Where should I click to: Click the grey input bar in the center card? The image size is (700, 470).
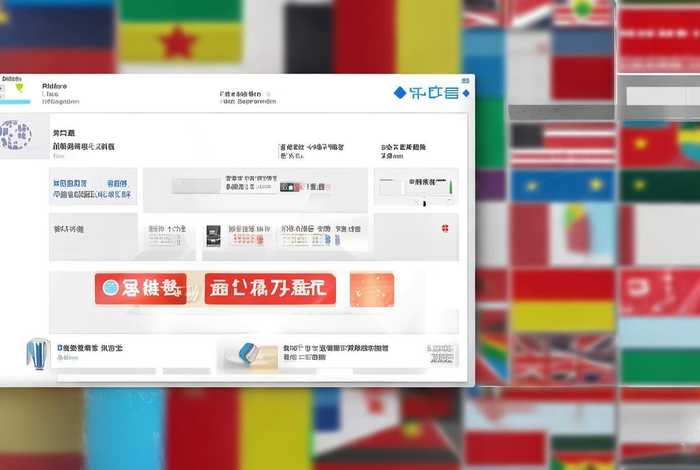196,186
